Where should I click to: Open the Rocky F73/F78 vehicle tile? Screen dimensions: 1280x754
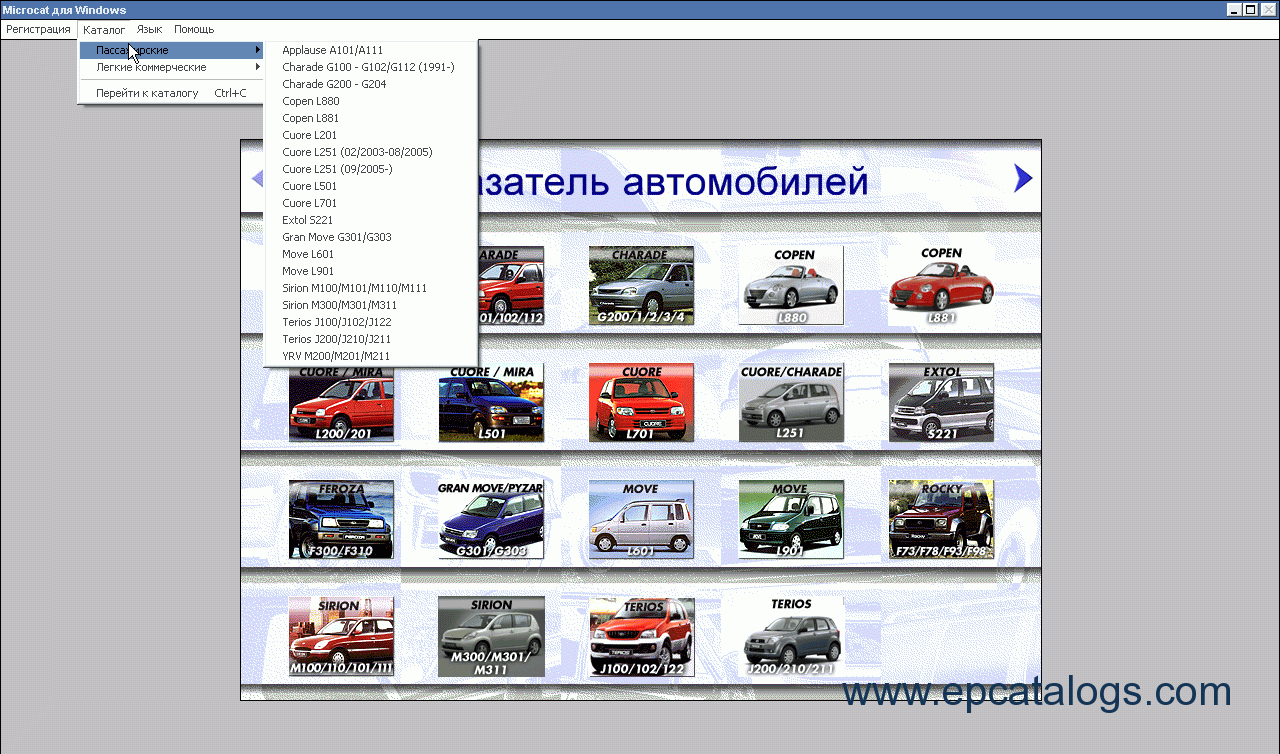941,520
